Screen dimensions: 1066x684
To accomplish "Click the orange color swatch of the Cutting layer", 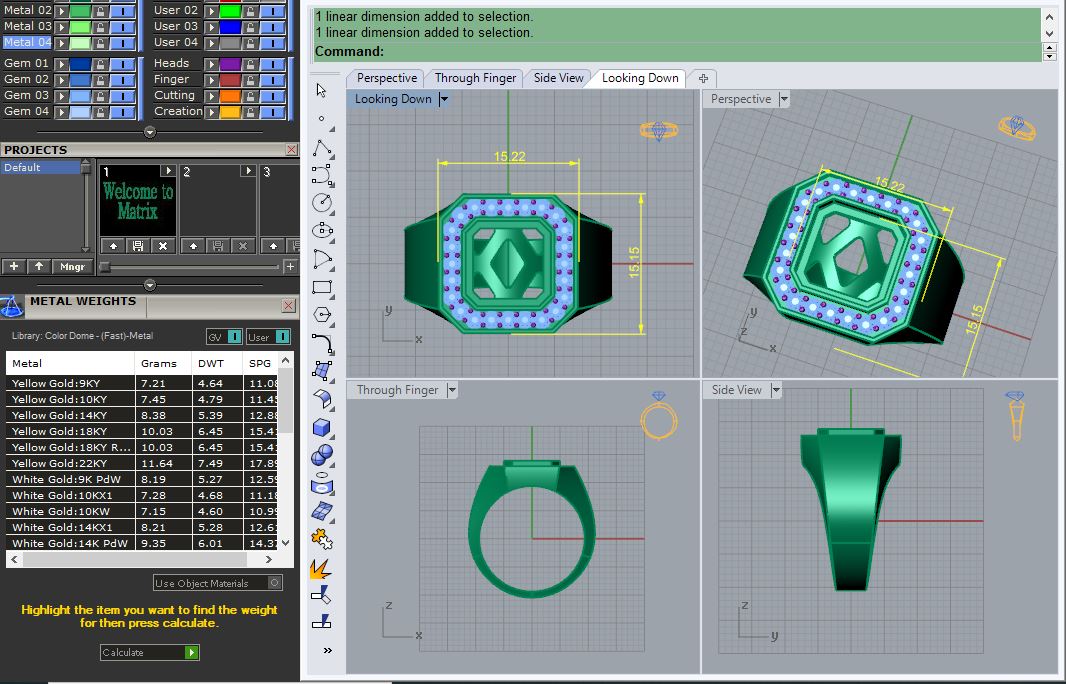I will click(x=230, y=95).
